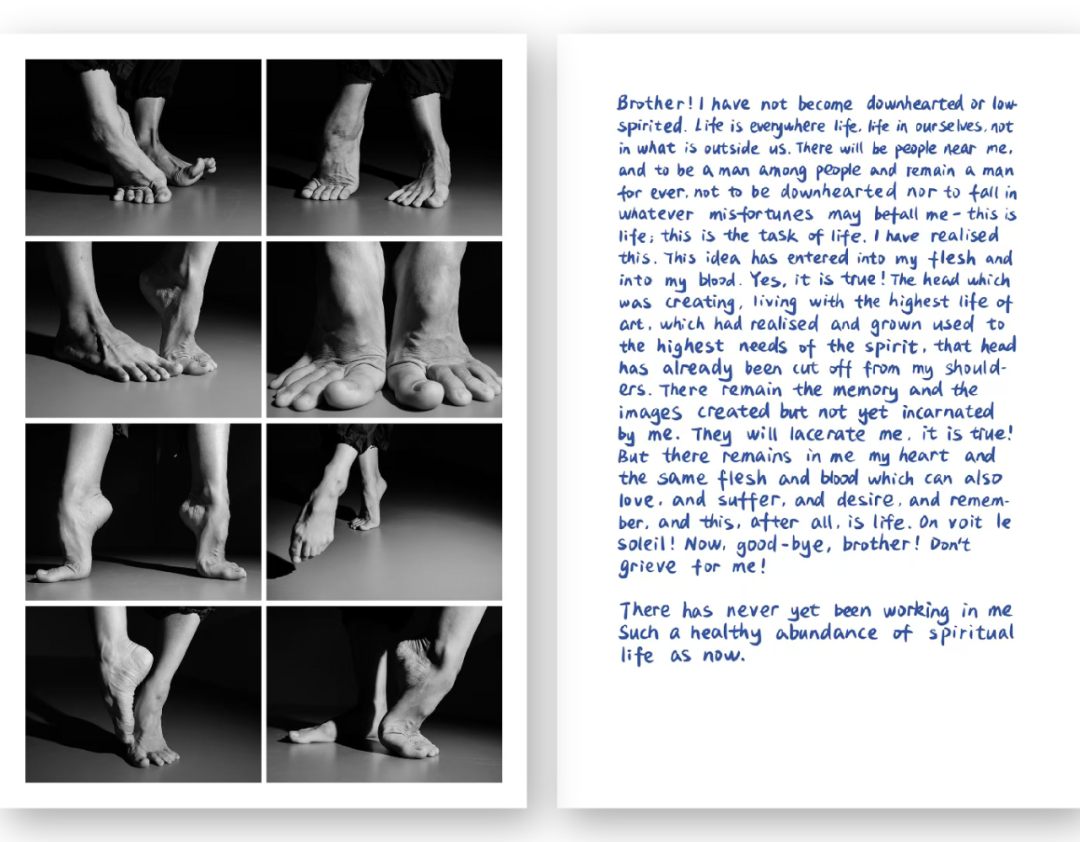Click the phrase "On voit le soleil!"
Image resolution: width=1080 pixels, height=842 pixels.
[x=938, y=523]
